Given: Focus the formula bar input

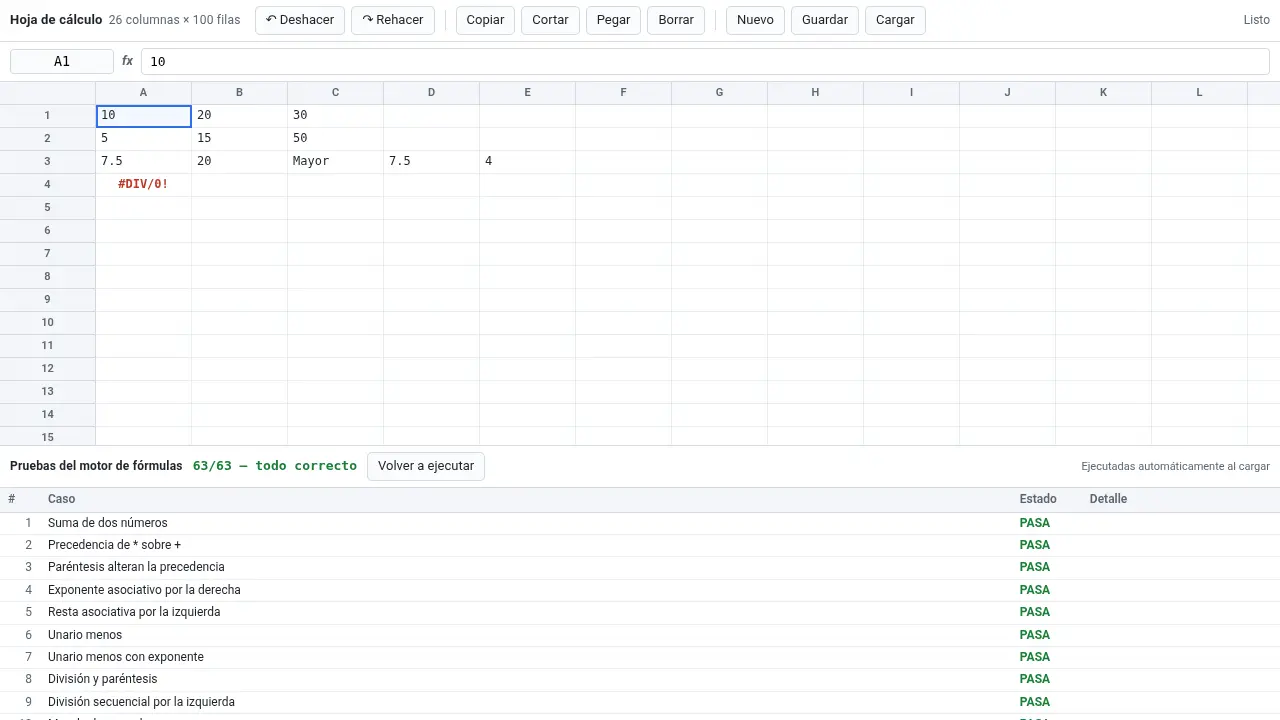Looking at the screenshot, I should pos(705,62).
